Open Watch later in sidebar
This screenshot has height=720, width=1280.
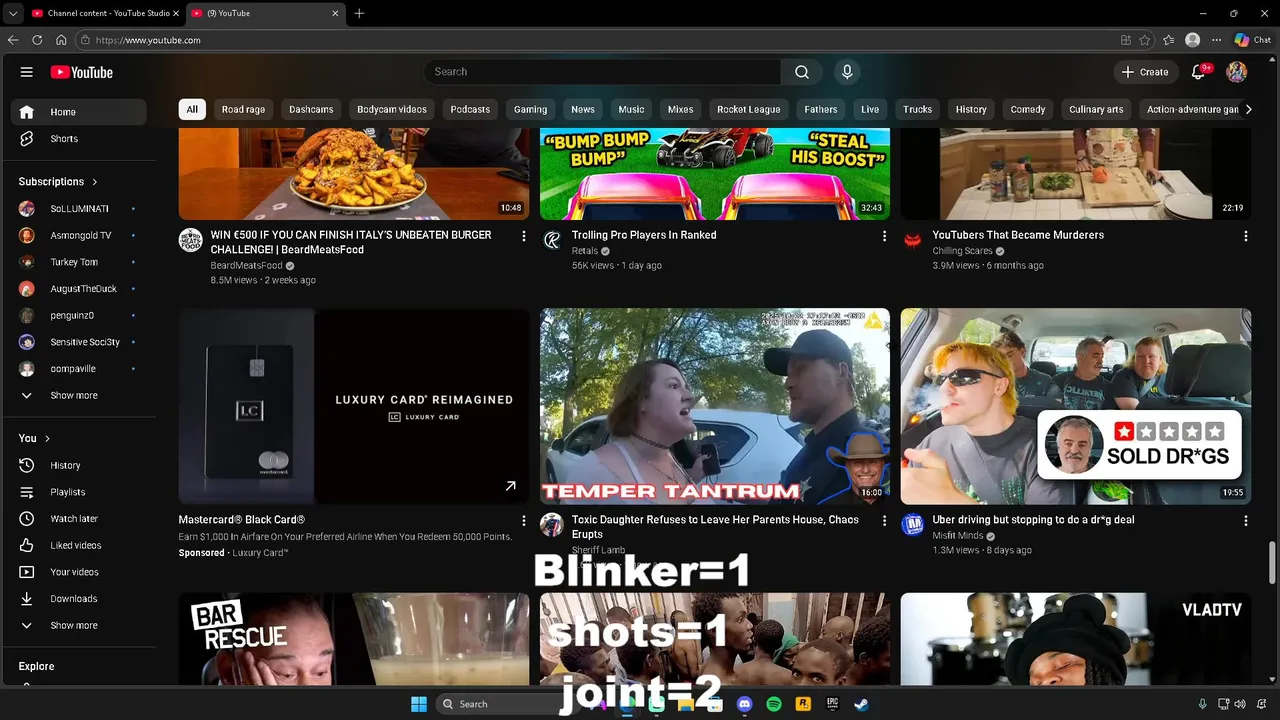80,519
